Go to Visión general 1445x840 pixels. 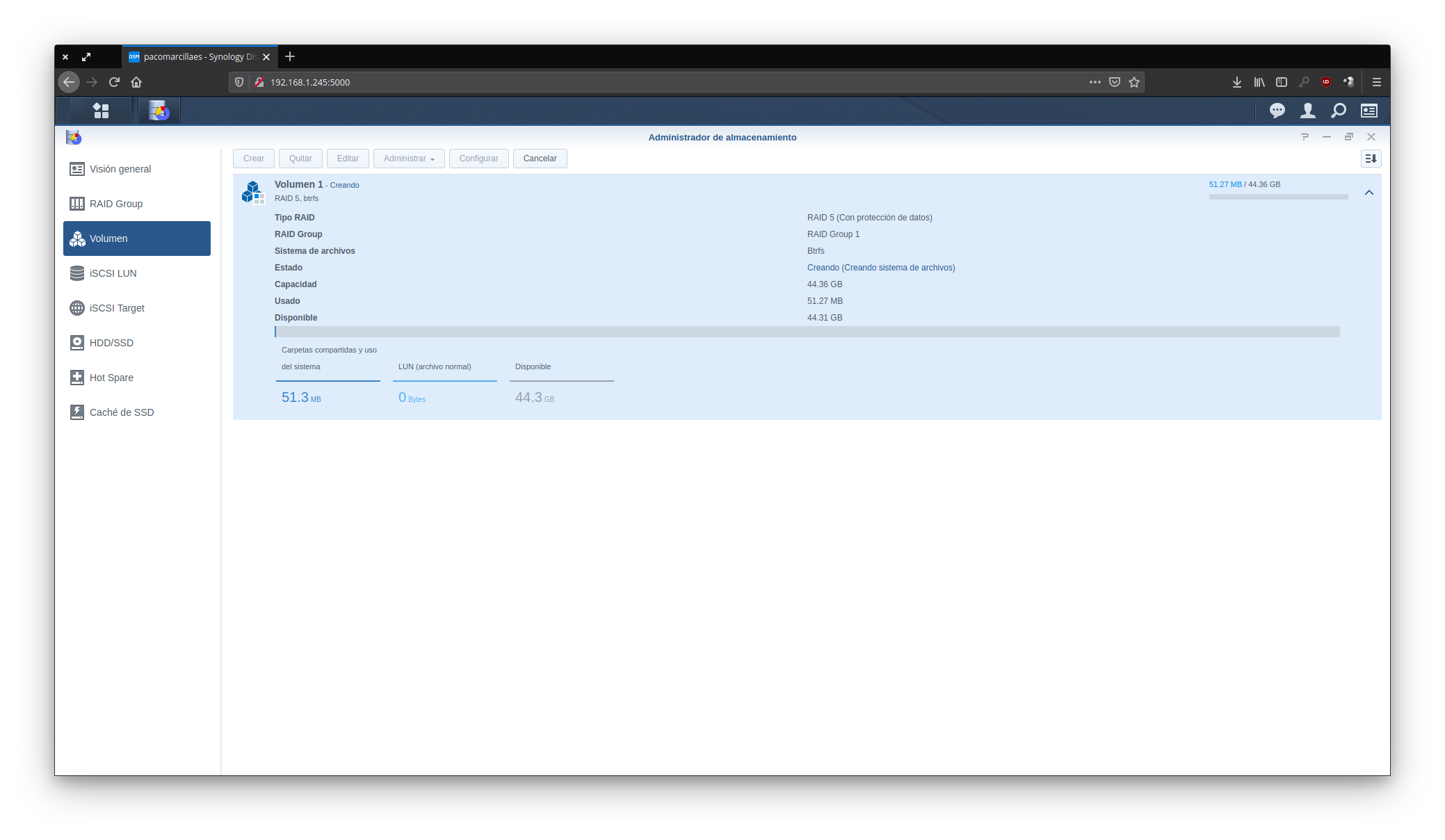pos(120,169)
